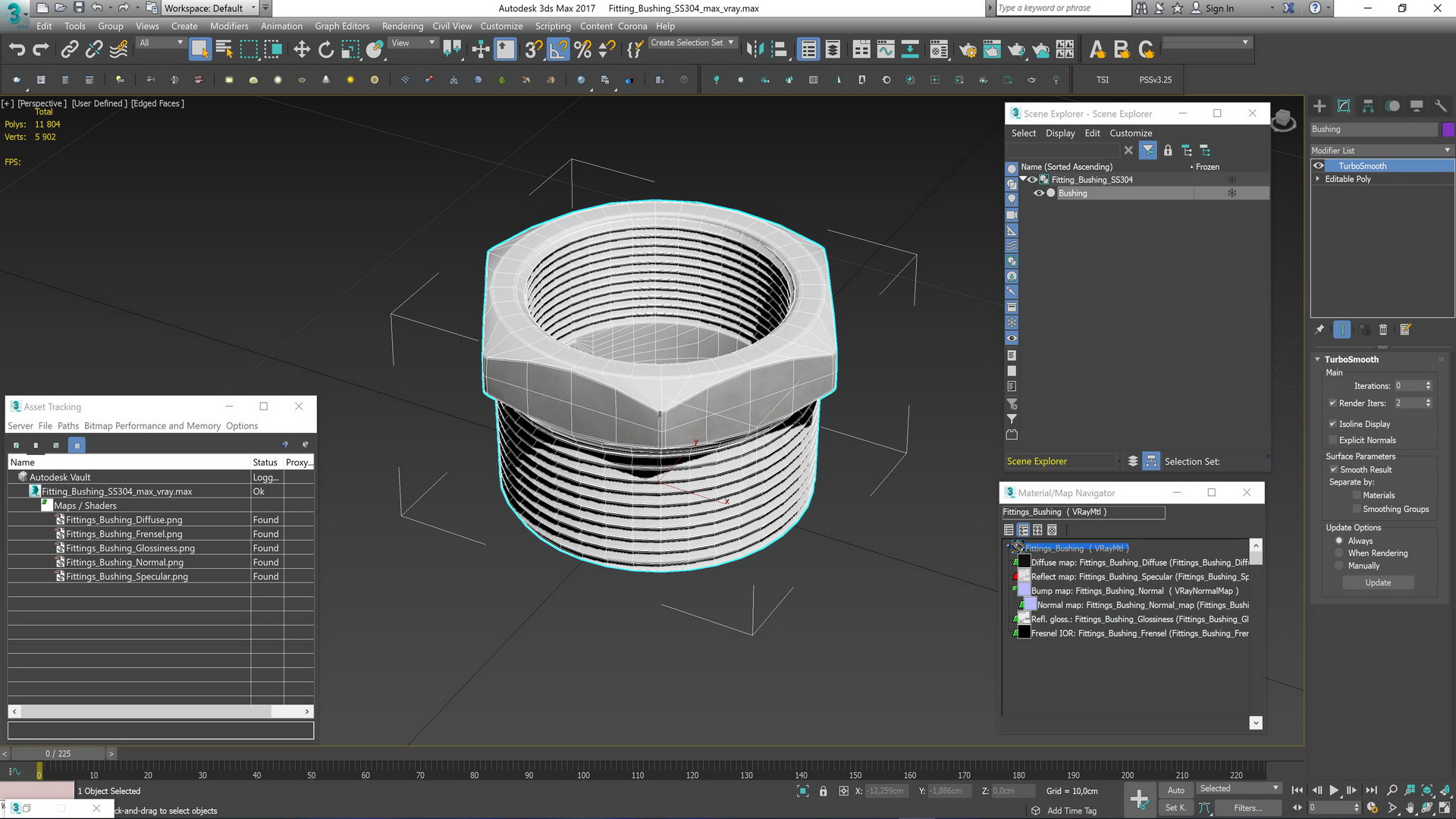The width and height of the screenshot is (1456, 819).
Task: Click the Update button in TurboSmooth
Action: click(1378, 582)
